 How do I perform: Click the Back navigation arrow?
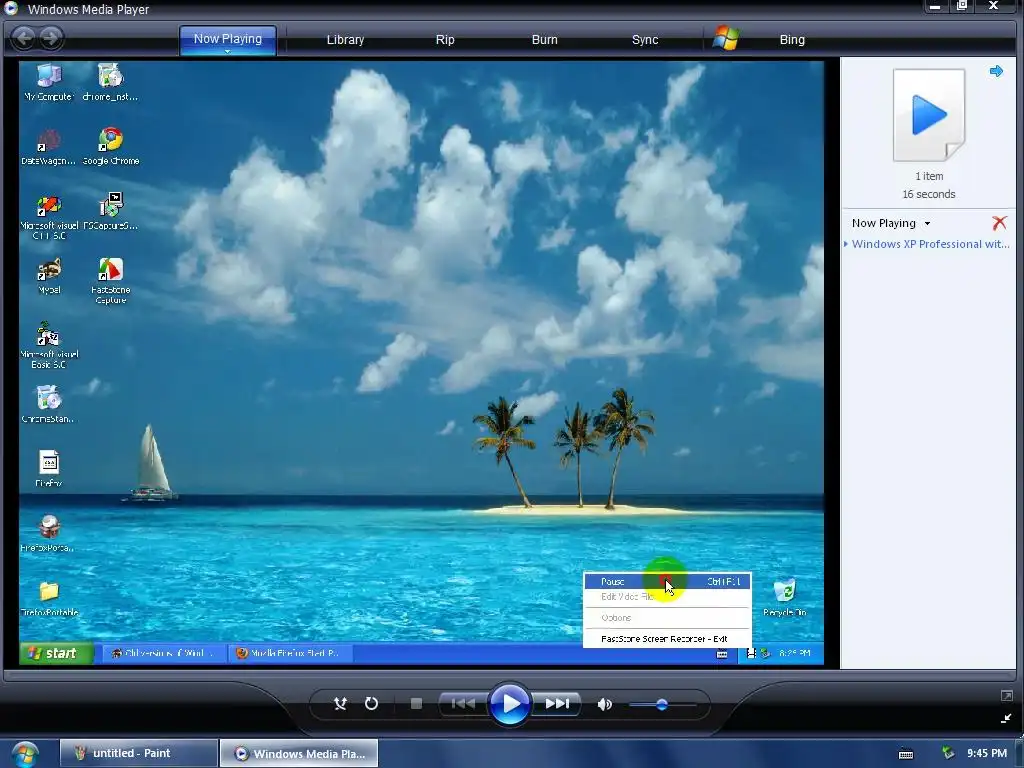tap(24, 38)
